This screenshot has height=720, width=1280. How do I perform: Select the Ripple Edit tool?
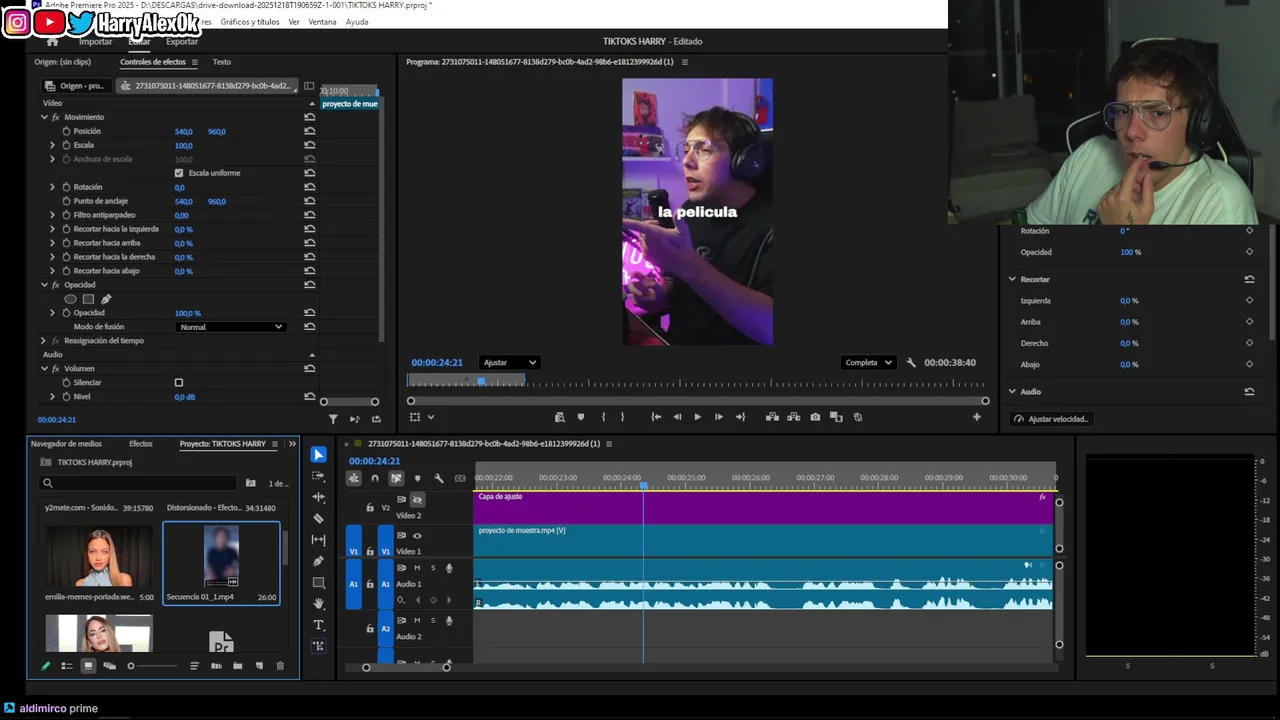pyautogui.click(x=318, y=497)
